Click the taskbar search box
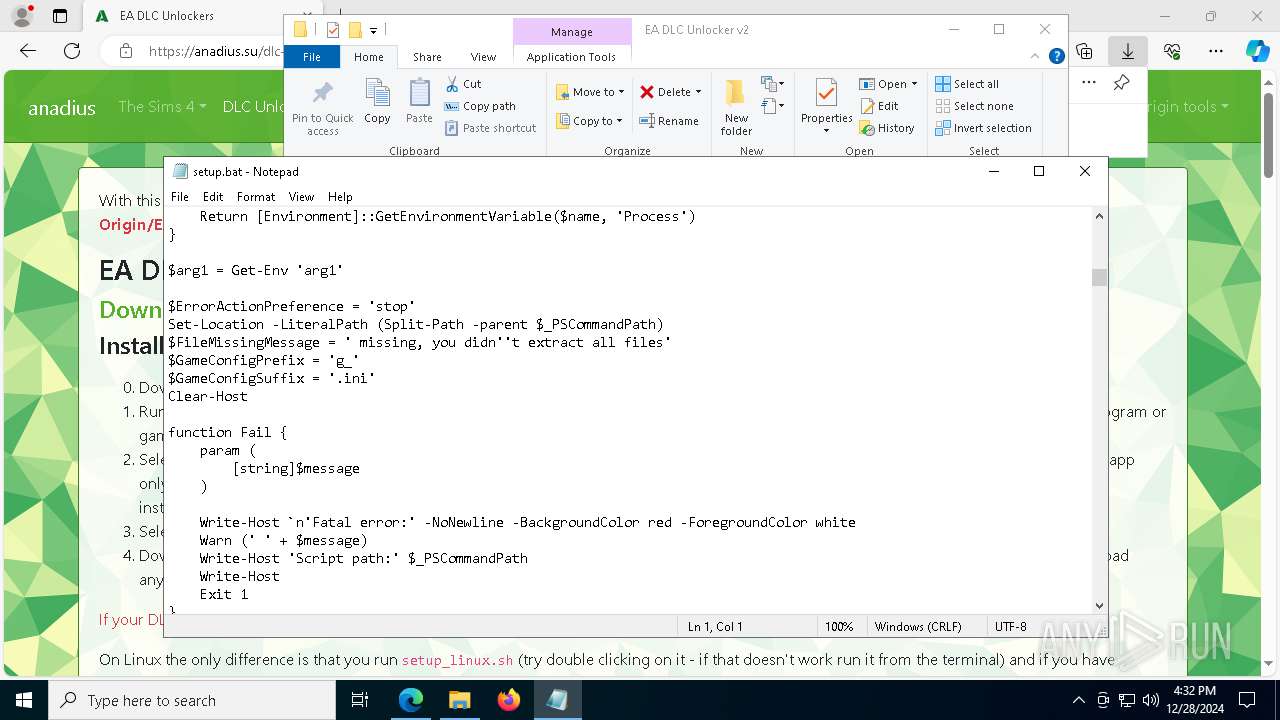This screenshot has height=720, width=1280. click(192, 700)
